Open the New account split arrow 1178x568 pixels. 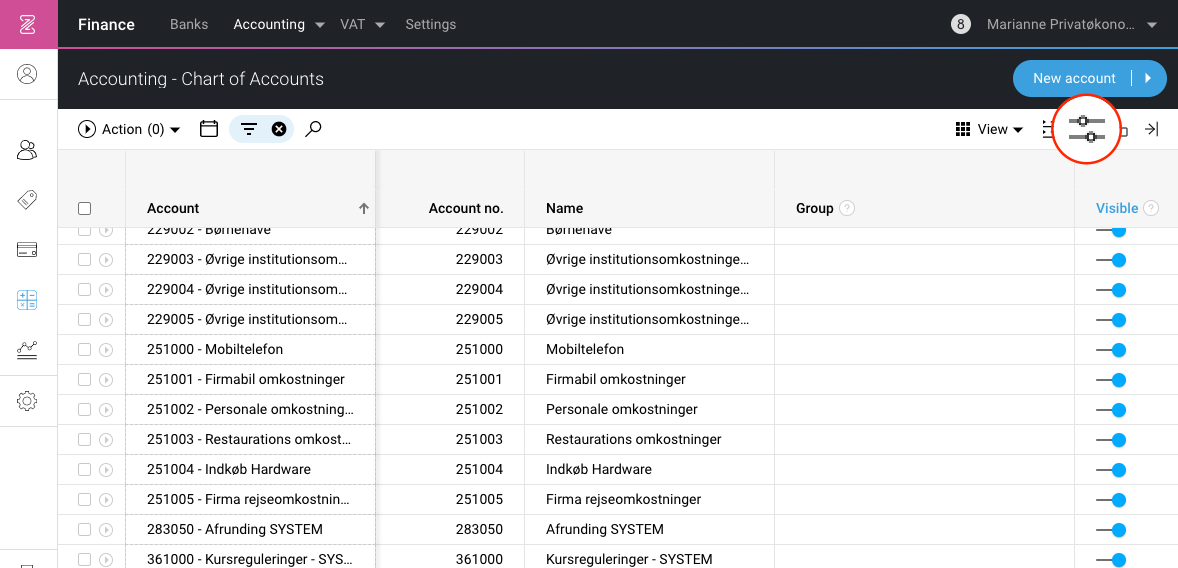pyautogui.click(x=1148, y=78)
